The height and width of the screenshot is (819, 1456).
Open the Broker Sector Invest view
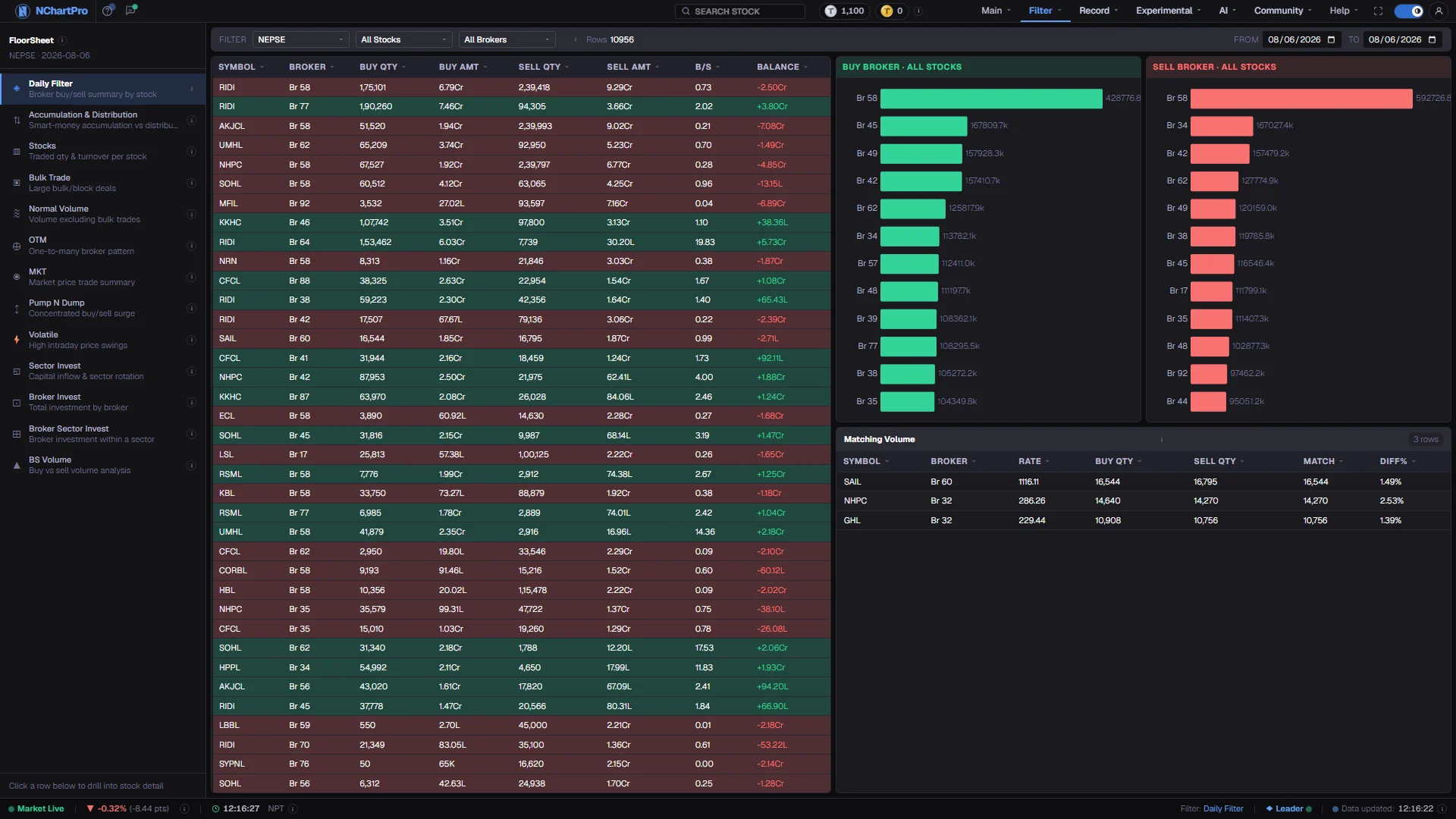(103, 434)
